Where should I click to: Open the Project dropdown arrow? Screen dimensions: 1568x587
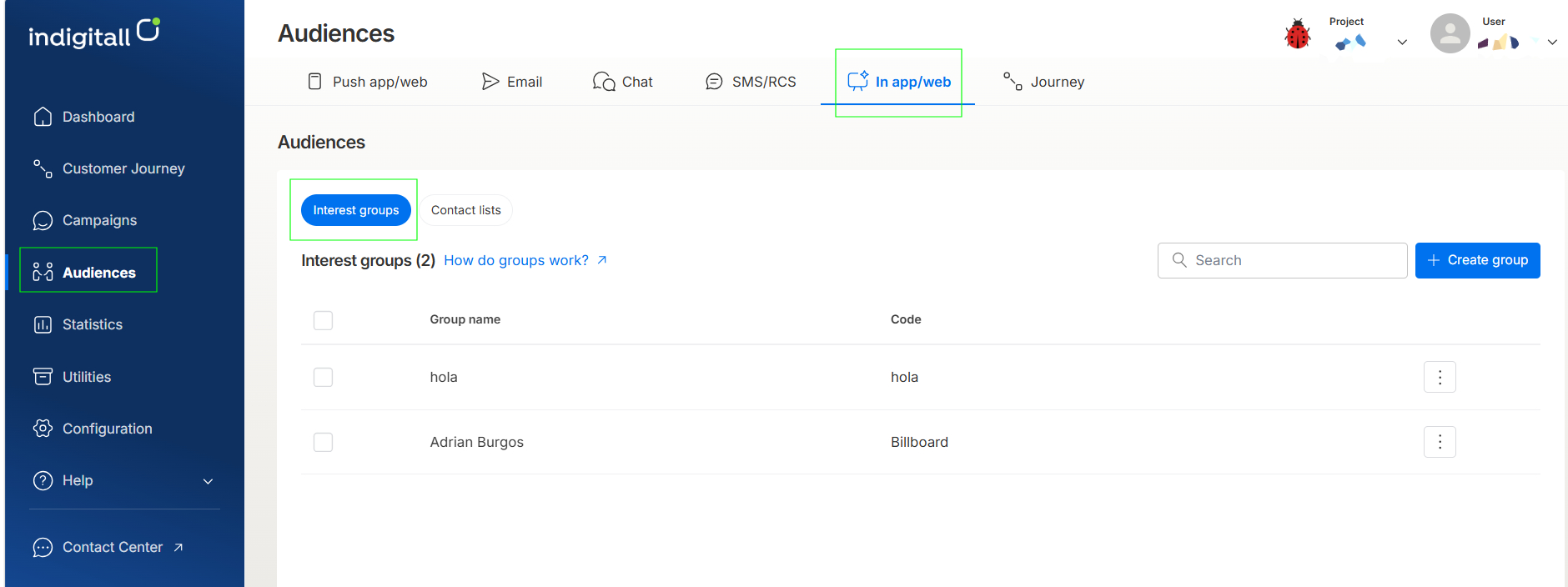click(1402, 43)
